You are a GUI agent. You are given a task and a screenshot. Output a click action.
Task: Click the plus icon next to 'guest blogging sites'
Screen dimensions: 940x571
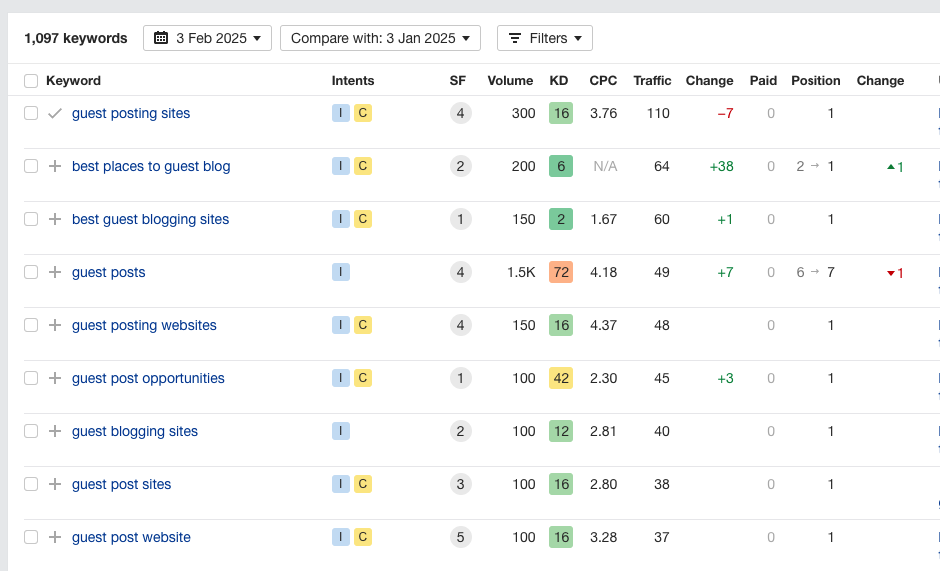[55, 431]
